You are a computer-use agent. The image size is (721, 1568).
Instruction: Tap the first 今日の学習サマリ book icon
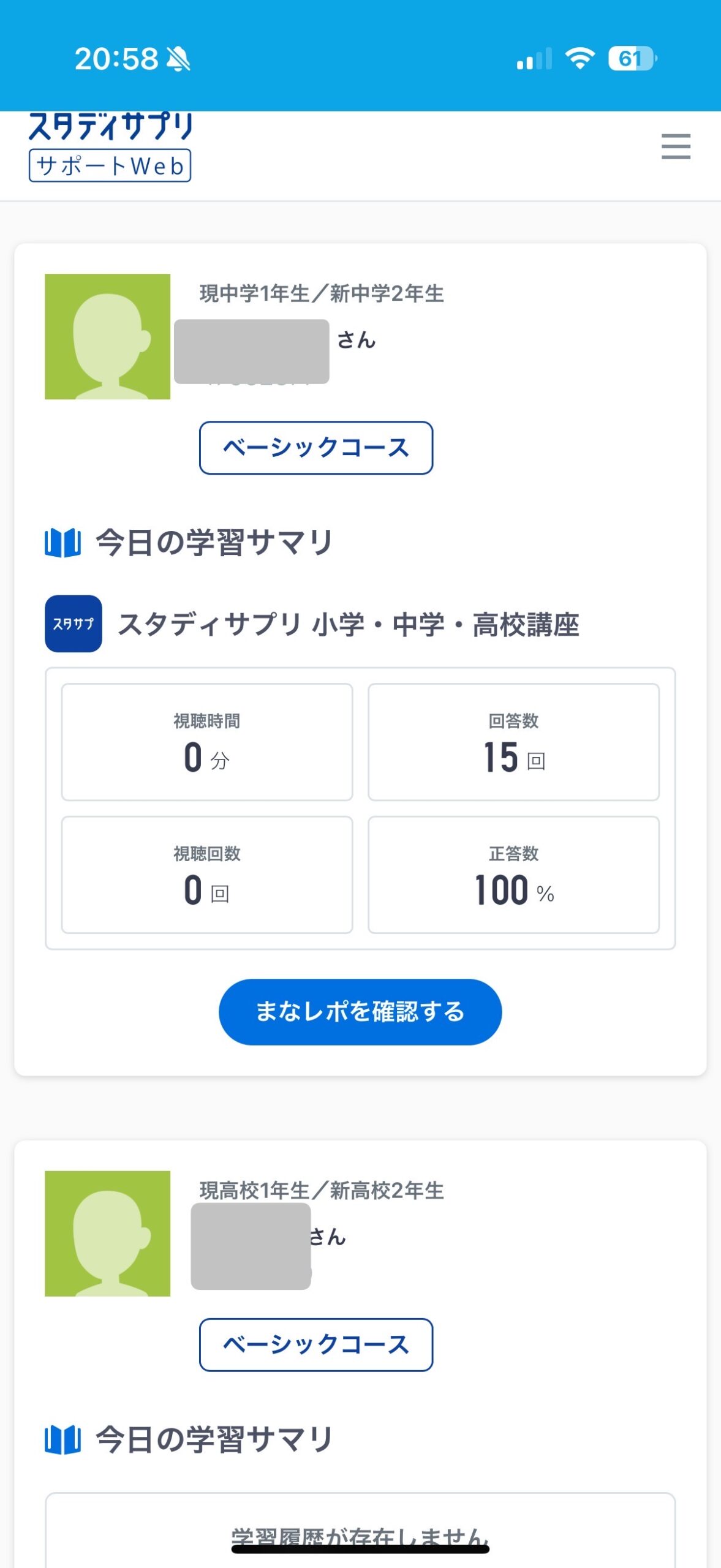coord(62,543)
